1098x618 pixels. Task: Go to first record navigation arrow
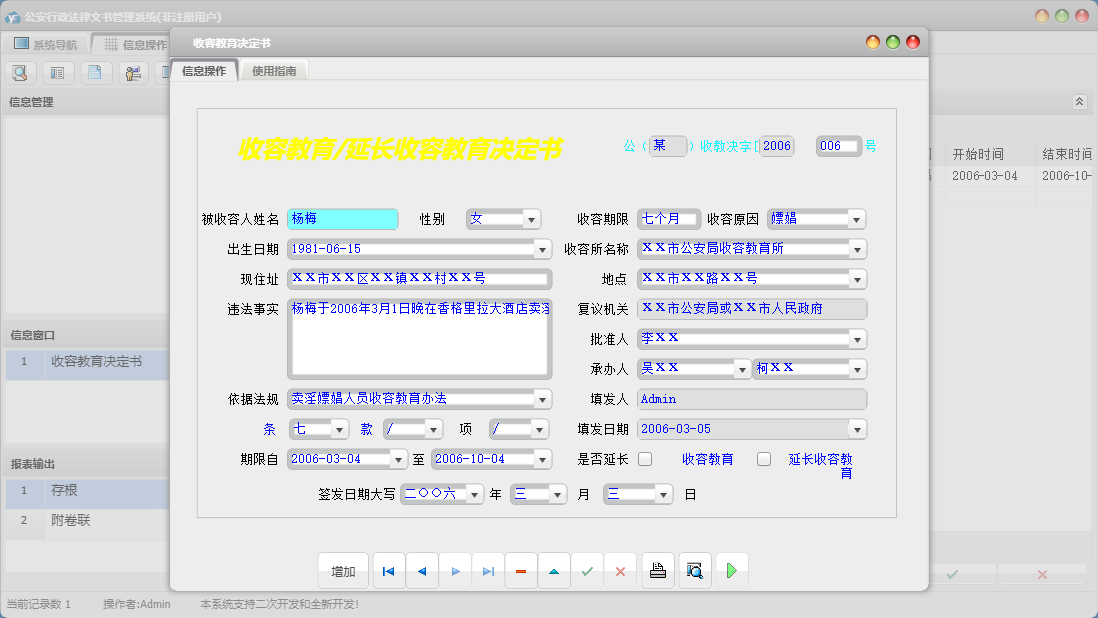pos(388,571)
